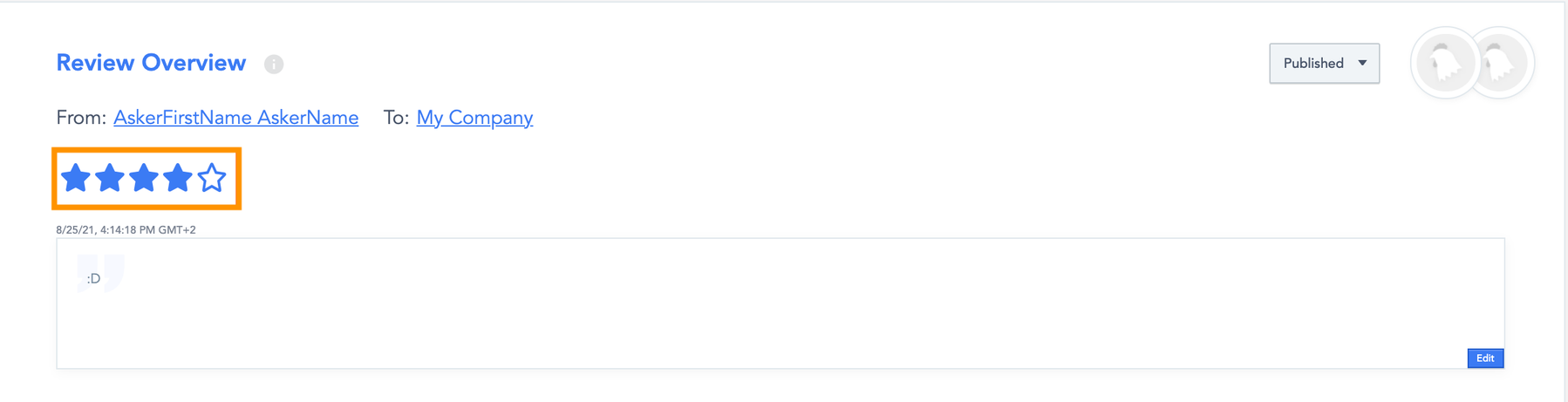Viewport: 1568px width, 402px height.
Task: Click the ":D" review text
Action: click(93, 279)
